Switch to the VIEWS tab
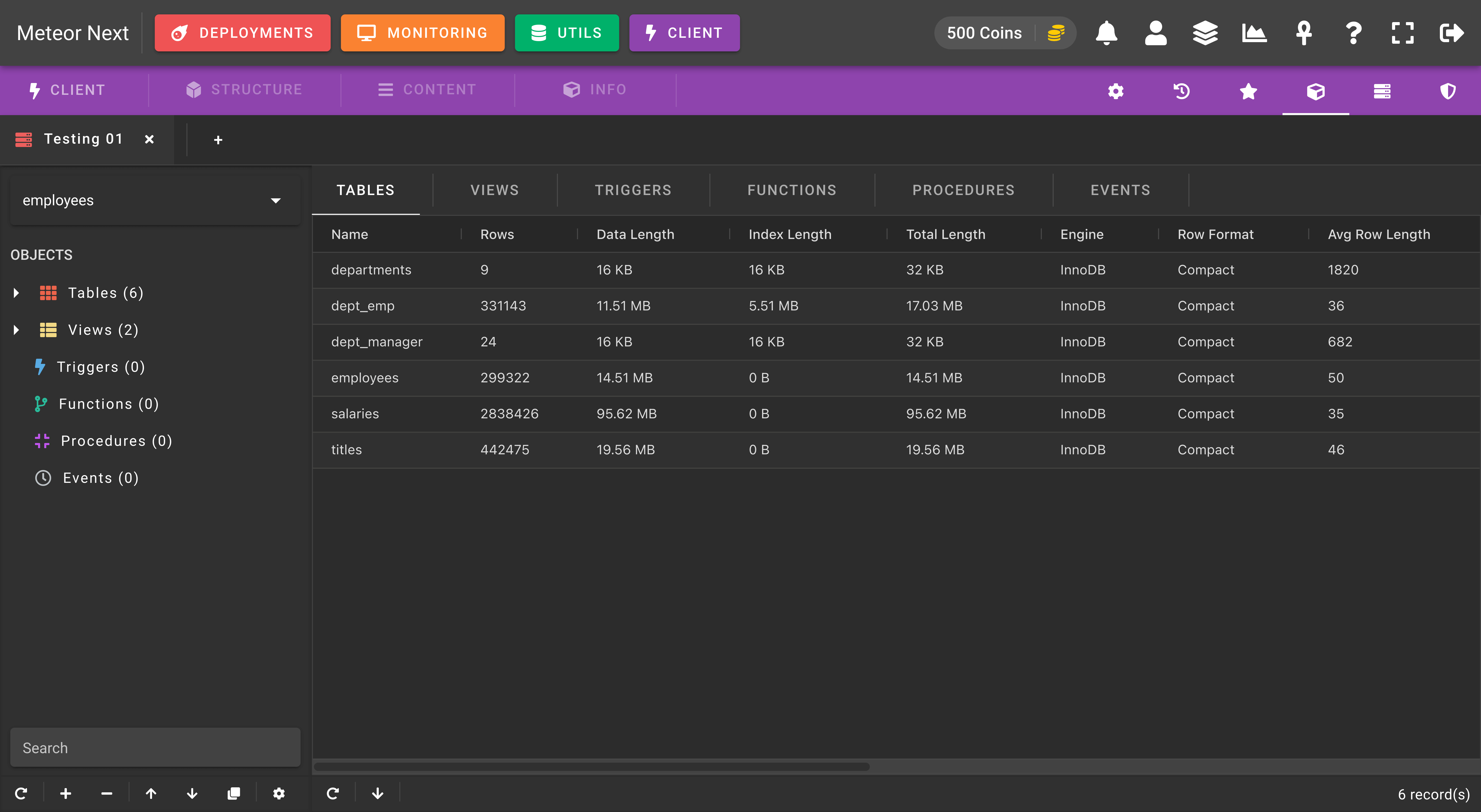This screenshot has width=1481, height=812. (495, 190)
